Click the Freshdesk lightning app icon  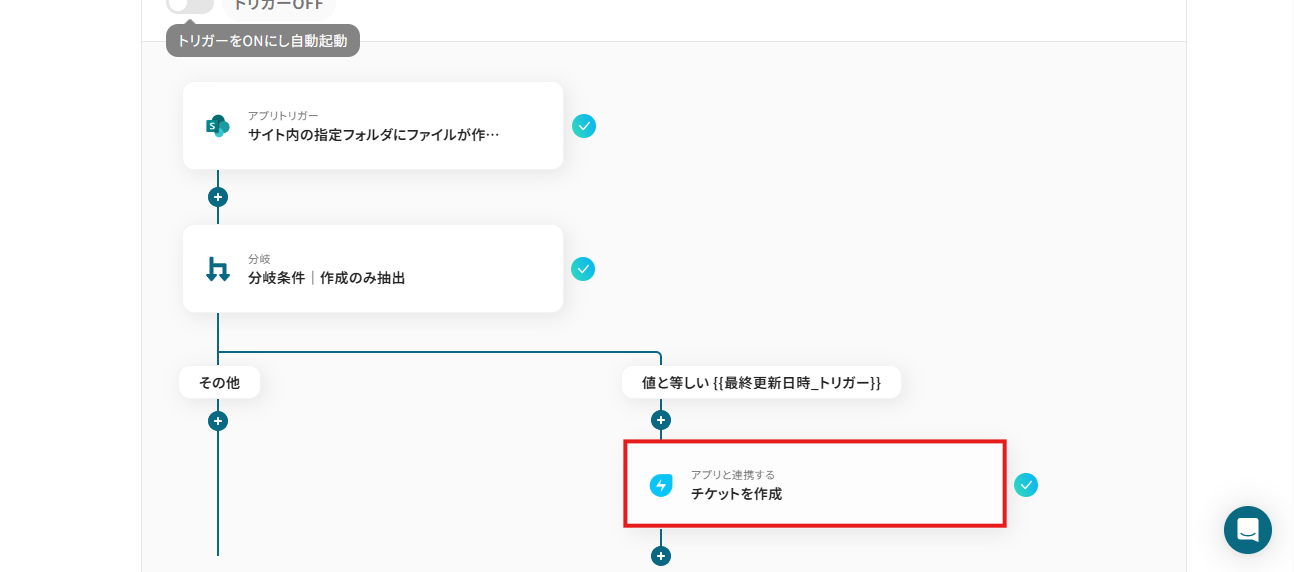point(661,485)
